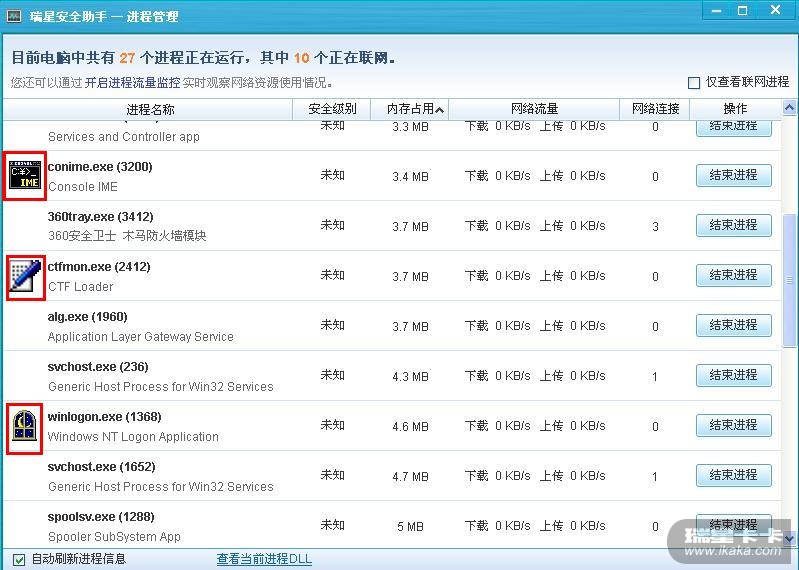Click the vertical scrollbar thumb
The image size is (799, 570).
(789, 280)
